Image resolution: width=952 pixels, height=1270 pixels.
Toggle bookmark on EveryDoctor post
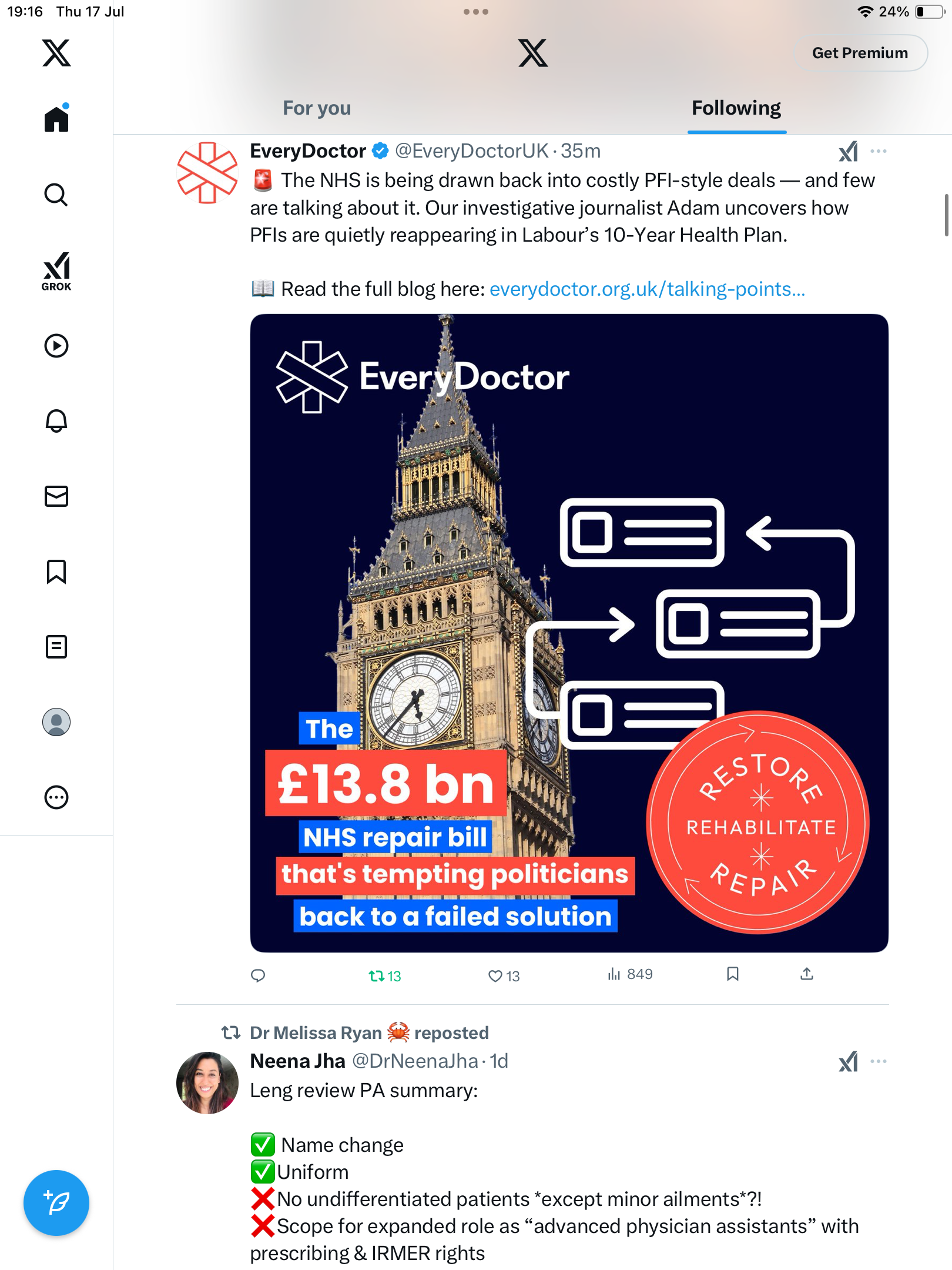(732, 974)
